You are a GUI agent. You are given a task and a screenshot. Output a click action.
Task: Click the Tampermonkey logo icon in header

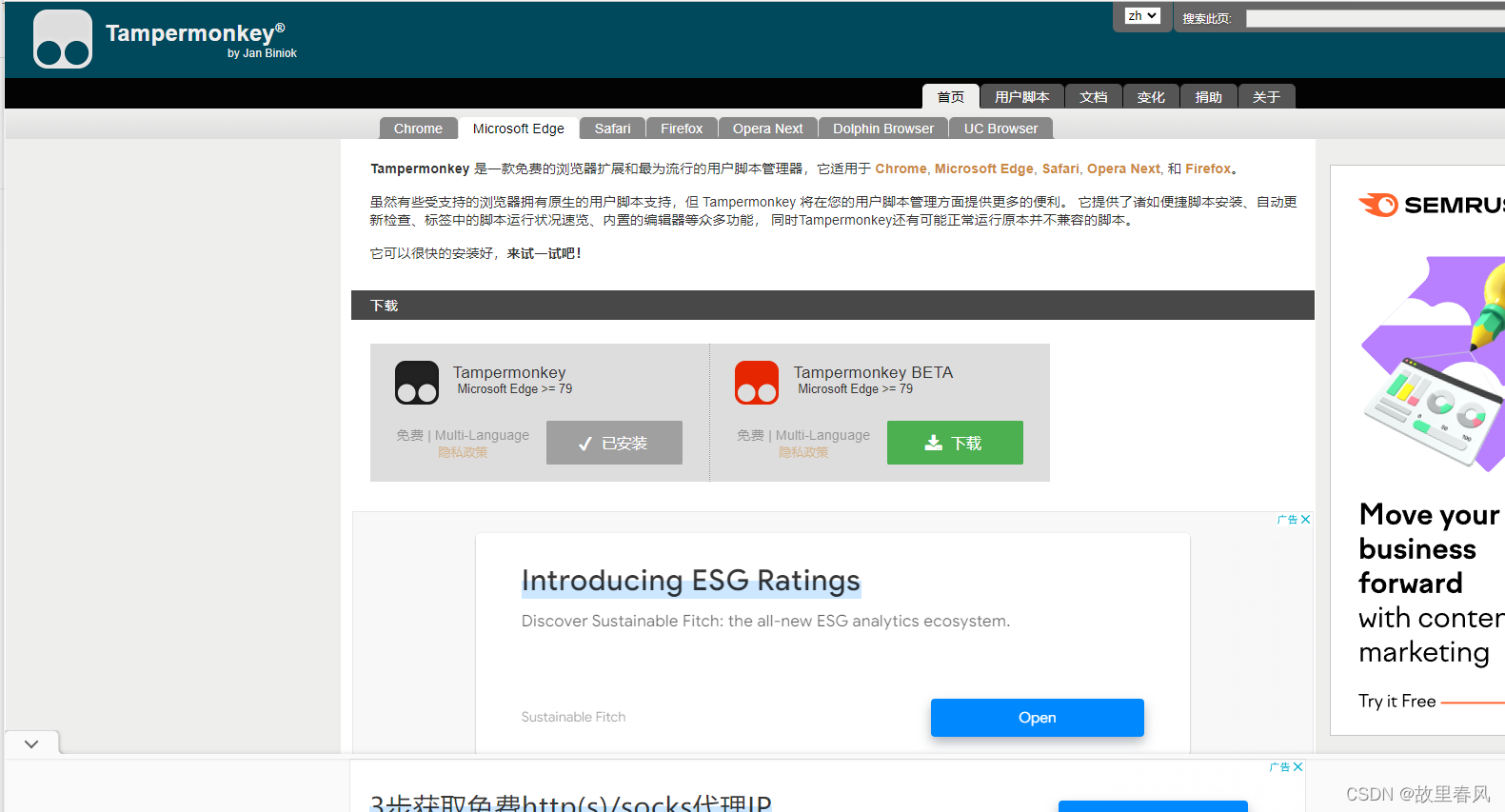tap(63, 39)
